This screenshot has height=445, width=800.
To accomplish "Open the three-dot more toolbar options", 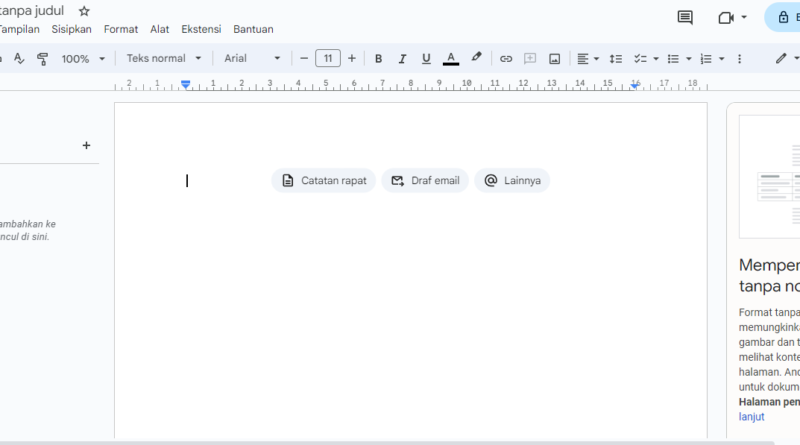I will (739, 59).
